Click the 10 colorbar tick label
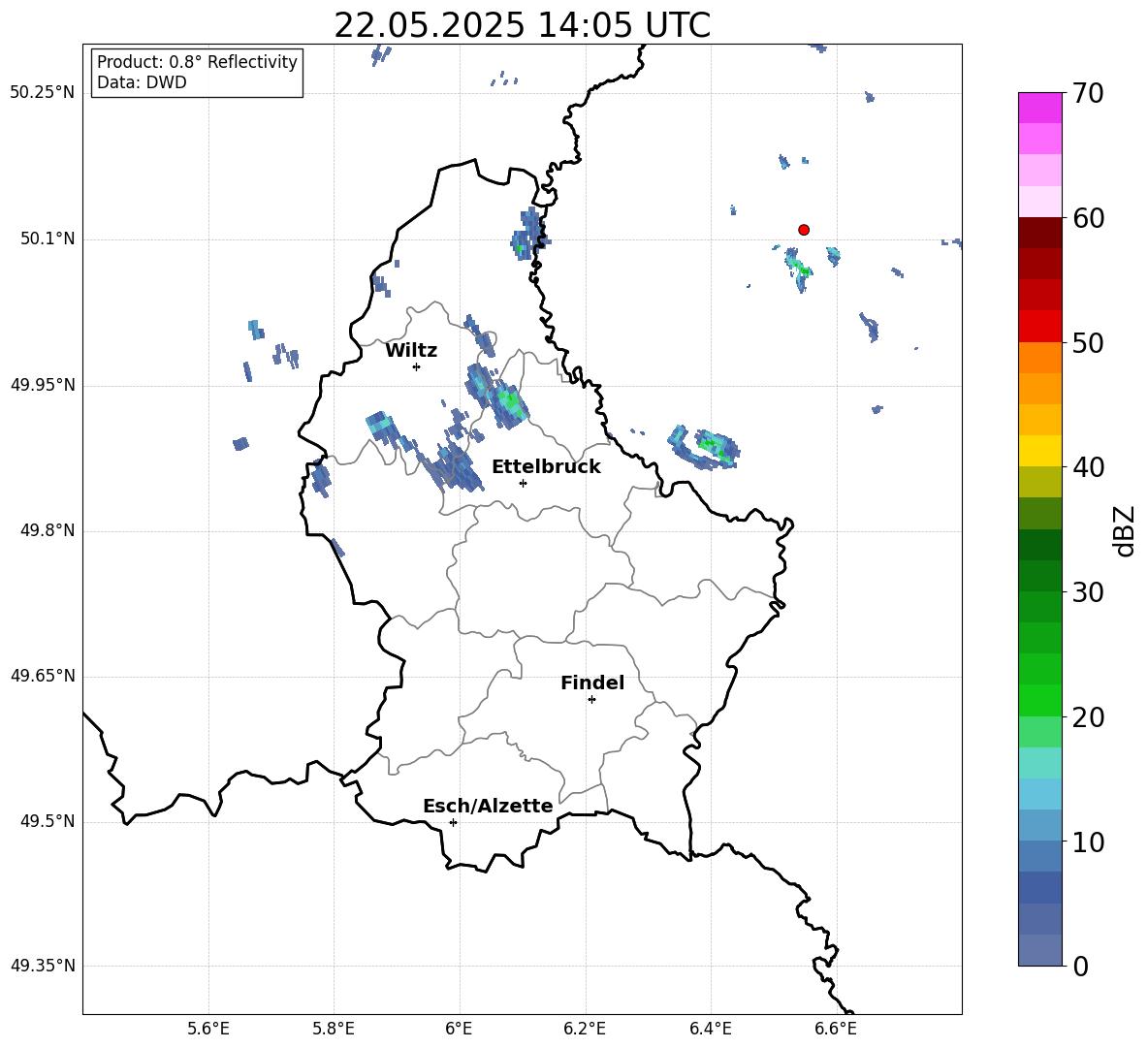Viewport: 1148px width, 1048px height. click(x=1088, y=842)
